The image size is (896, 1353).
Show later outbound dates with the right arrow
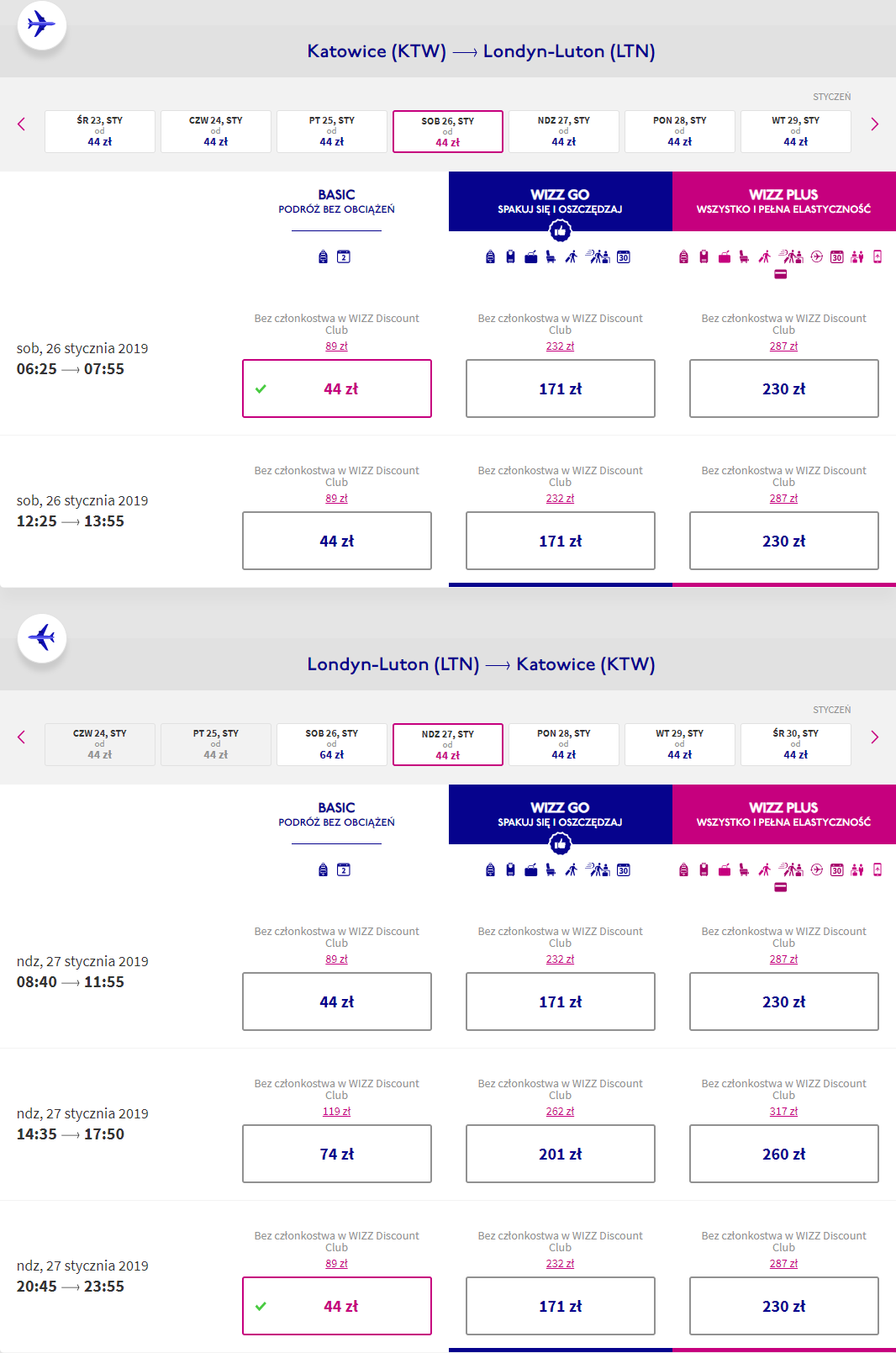click(874, 124)
